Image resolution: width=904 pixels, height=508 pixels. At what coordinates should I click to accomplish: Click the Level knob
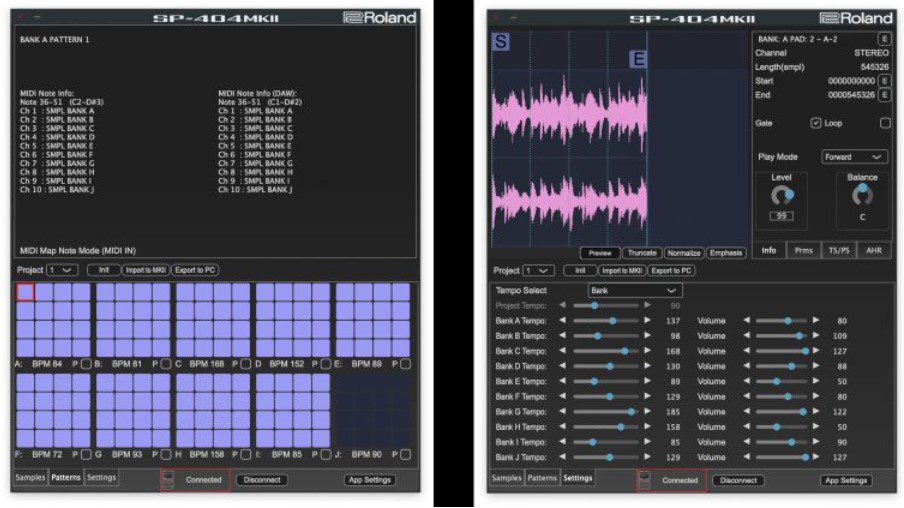coord(781,196)
